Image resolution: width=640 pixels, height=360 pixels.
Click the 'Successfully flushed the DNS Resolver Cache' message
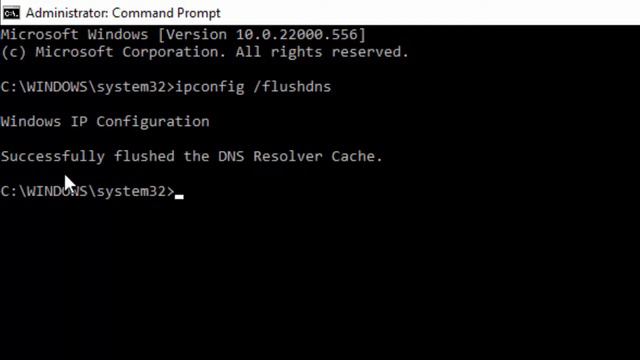coord(192,156)
